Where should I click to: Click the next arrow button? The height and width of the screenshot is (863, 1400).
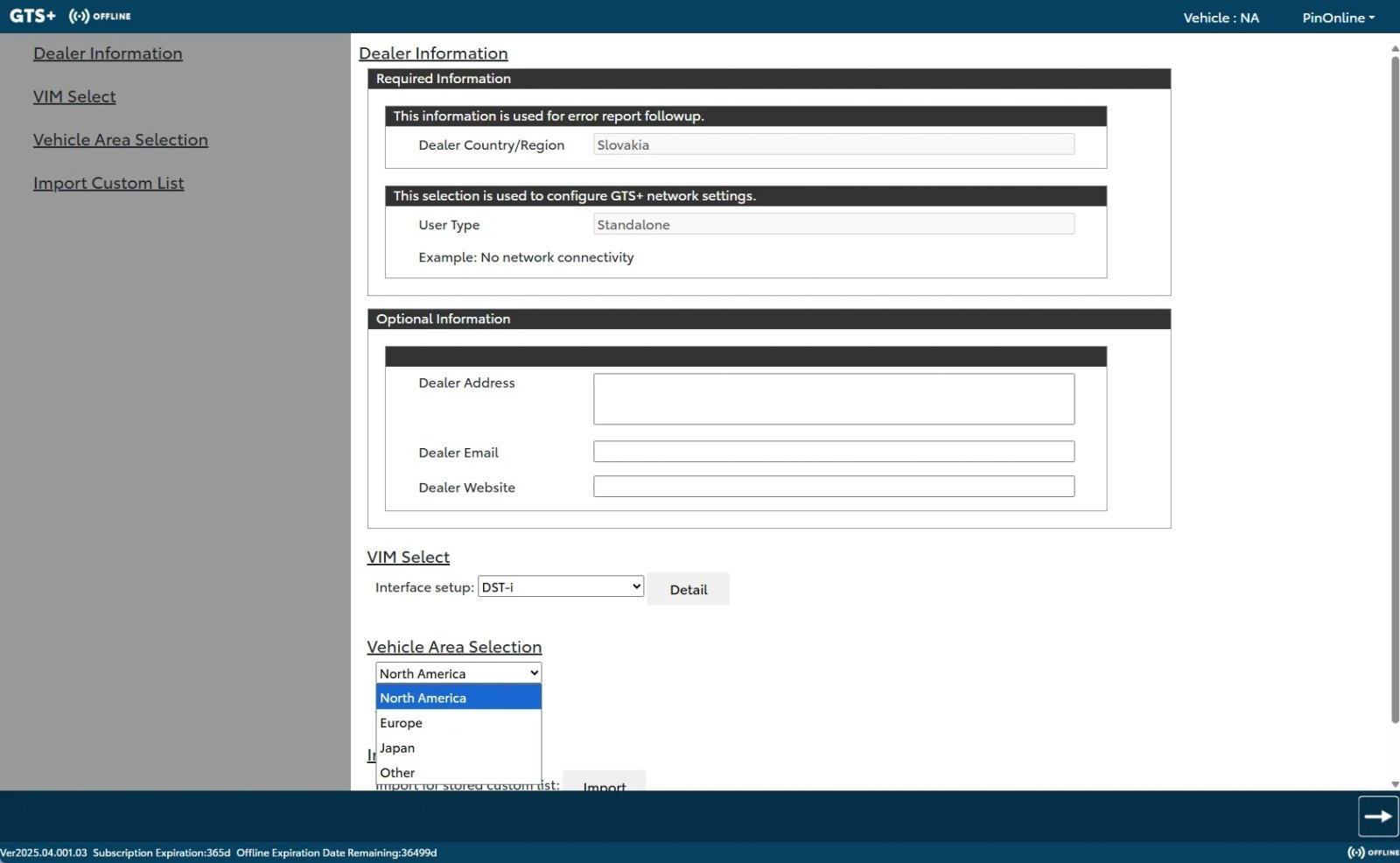tap(1377, 817)
